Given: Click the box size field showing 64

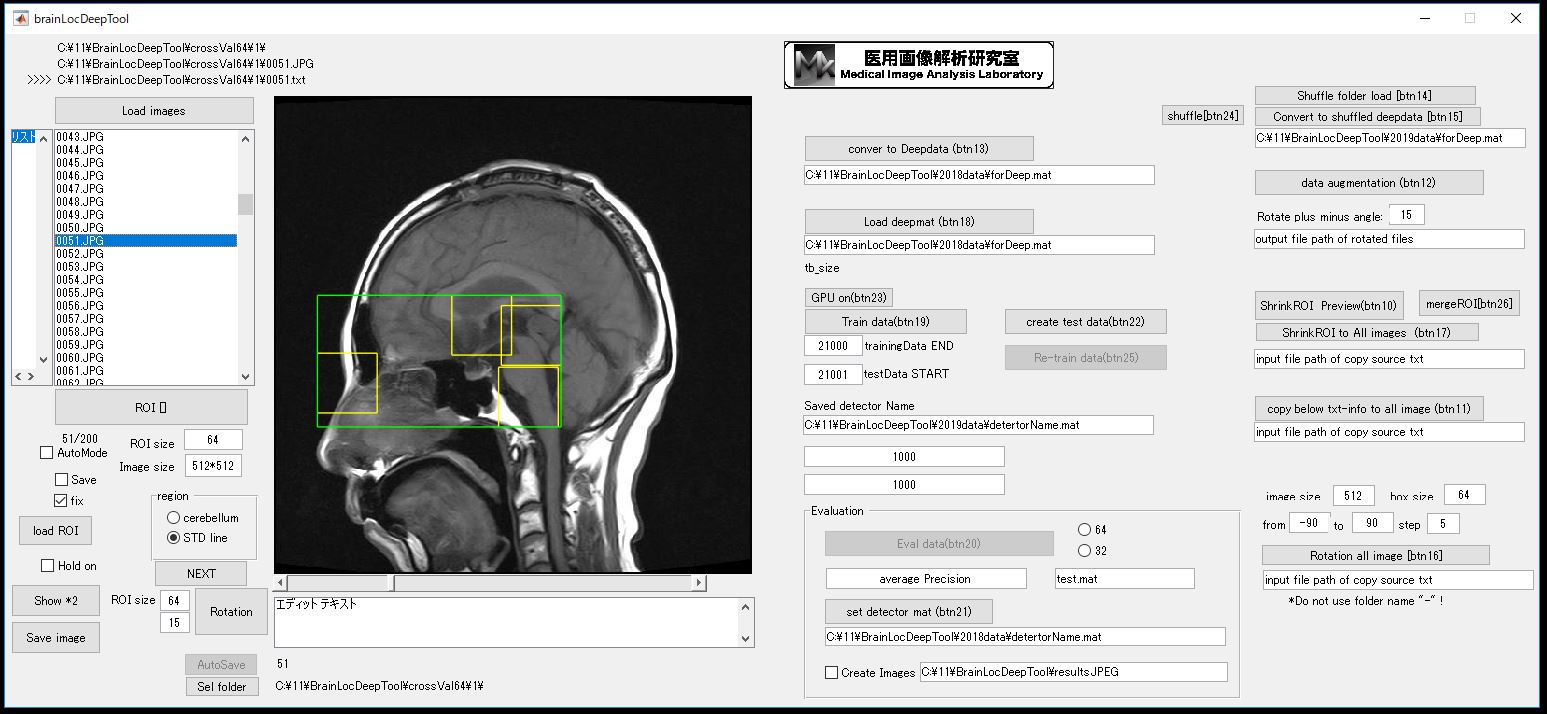Looking at the screenshot, I should click(x=1464, y=495).
